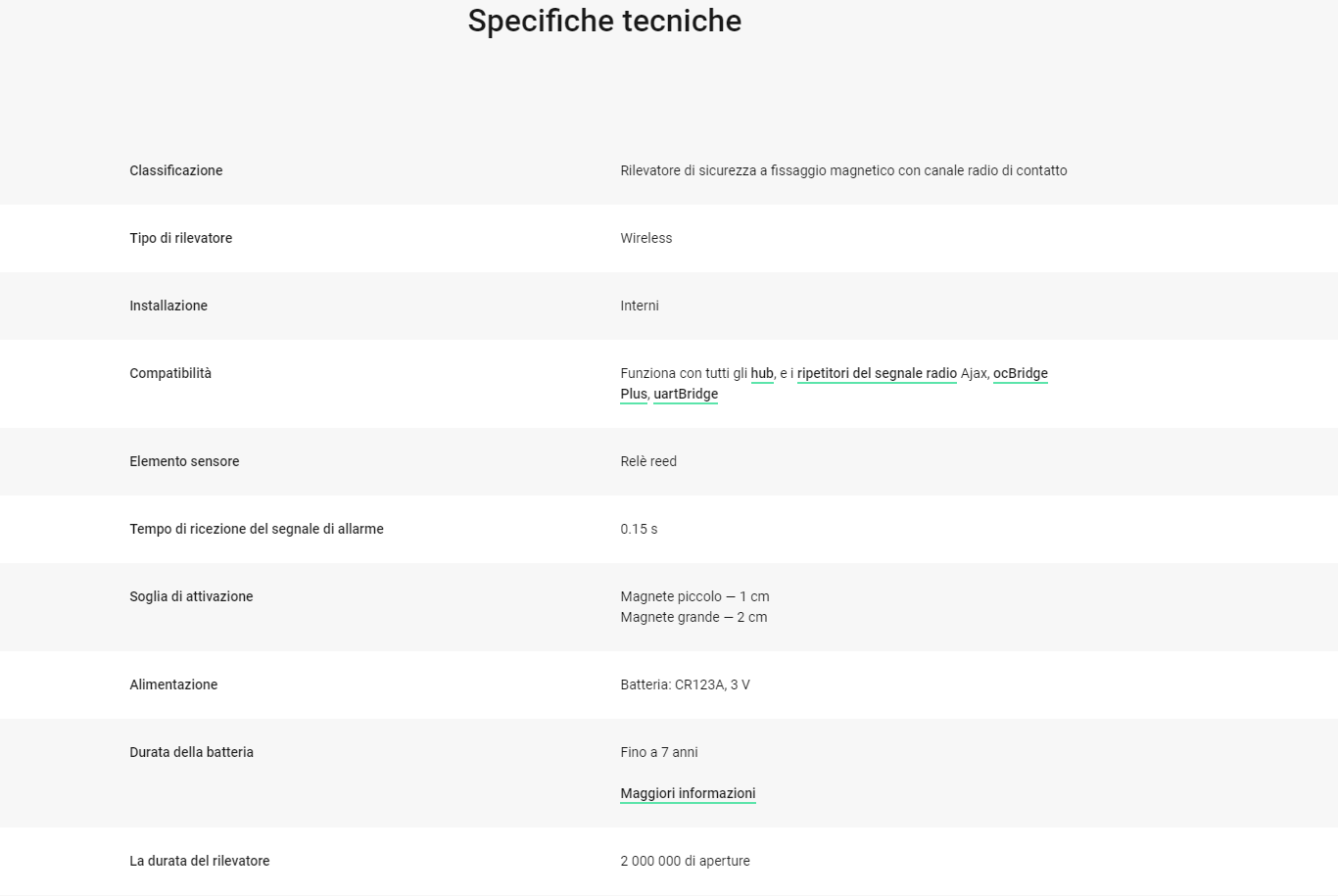Select the Relè reed value

pyautogui.click(x=648, y=461)
